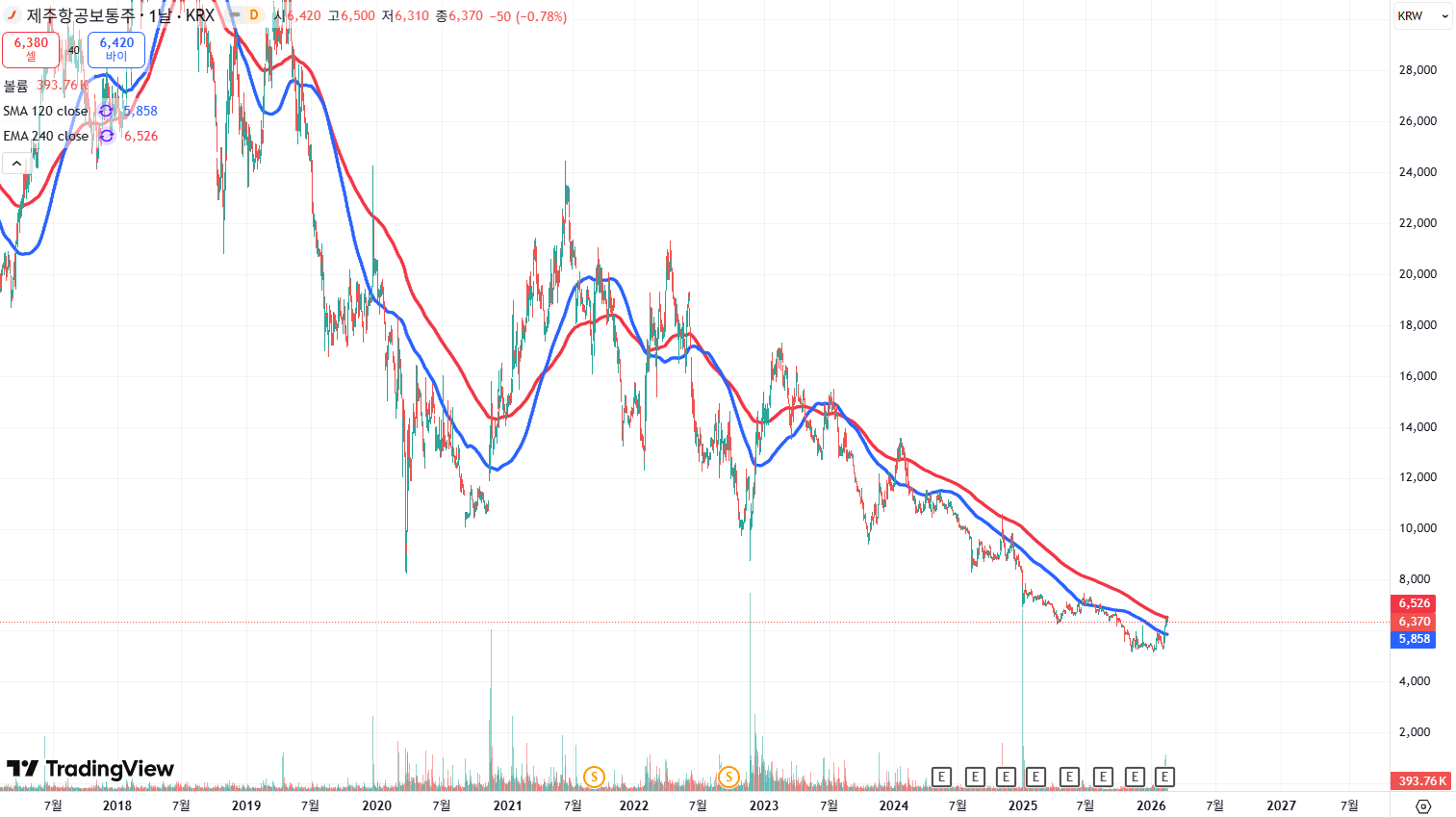Click the 2027 time axis label
The height and width of the screenshot is (817, 1456).
[1282, 805]
